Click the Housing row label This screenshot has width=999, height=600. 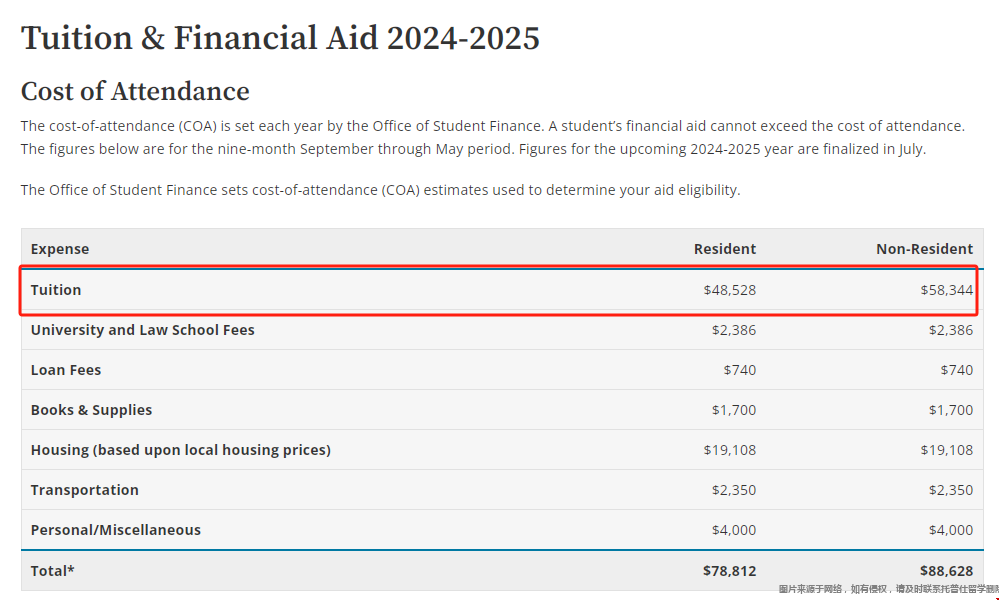180,450
